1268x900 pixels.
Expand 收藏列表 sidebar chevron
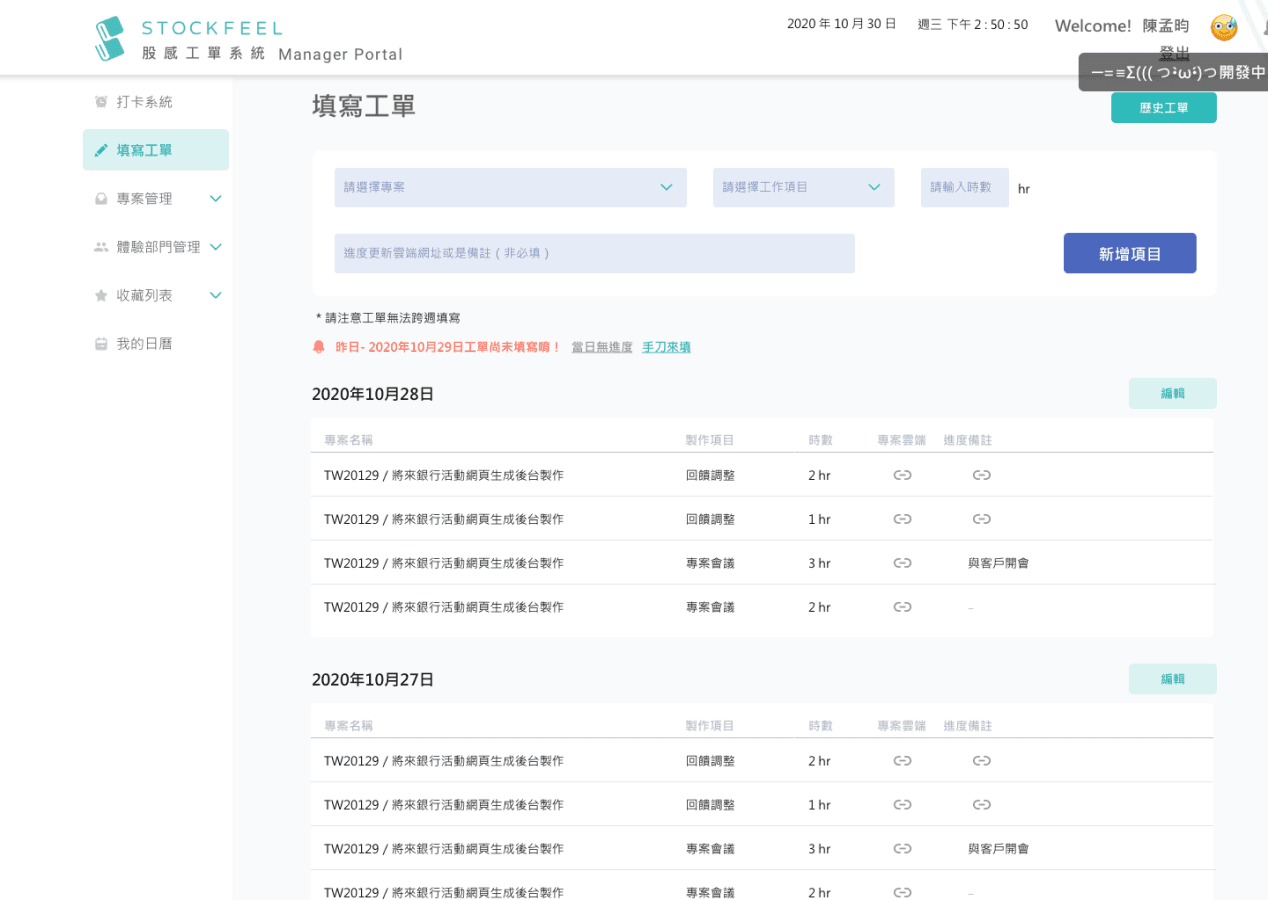click(x=215, y=295)
